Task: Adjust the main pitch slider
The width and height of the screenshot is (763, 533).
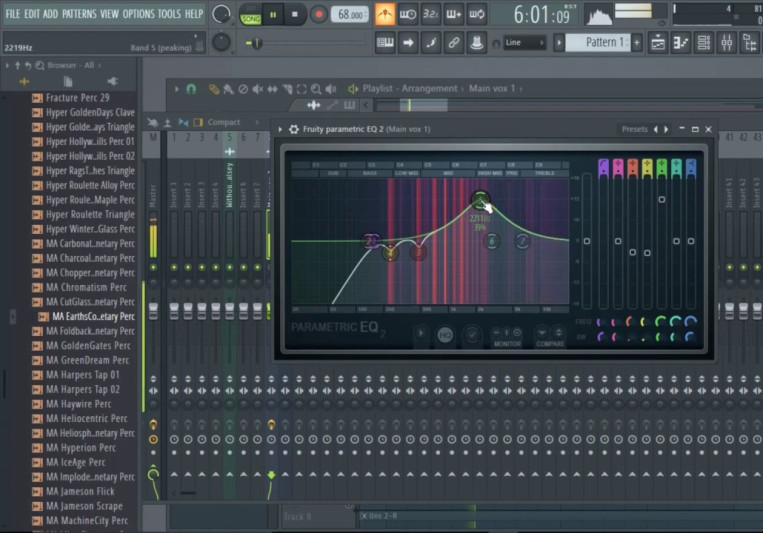Action: (x=257, y=43)
